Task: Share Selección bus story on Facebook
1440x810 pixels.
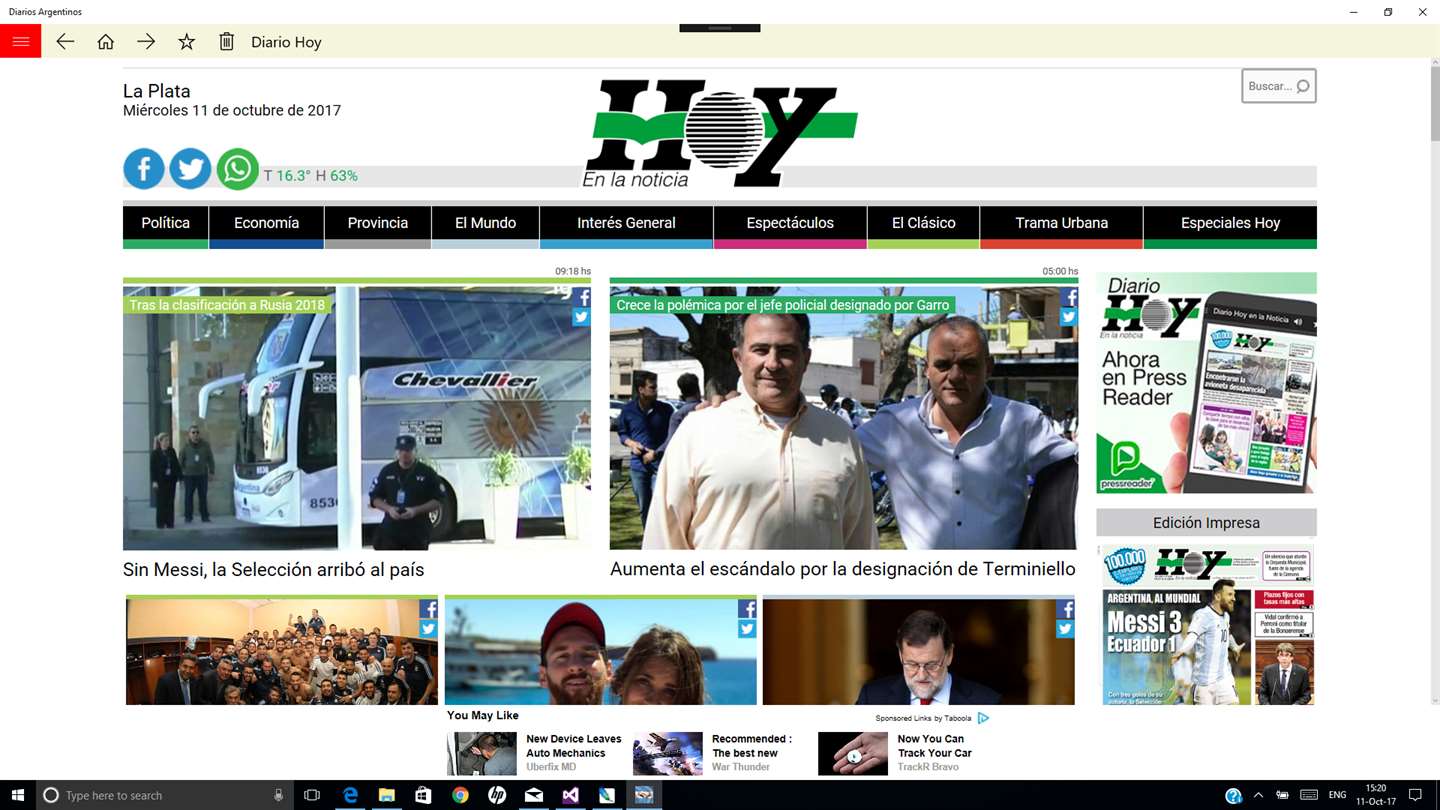Action: pos(582,298)
